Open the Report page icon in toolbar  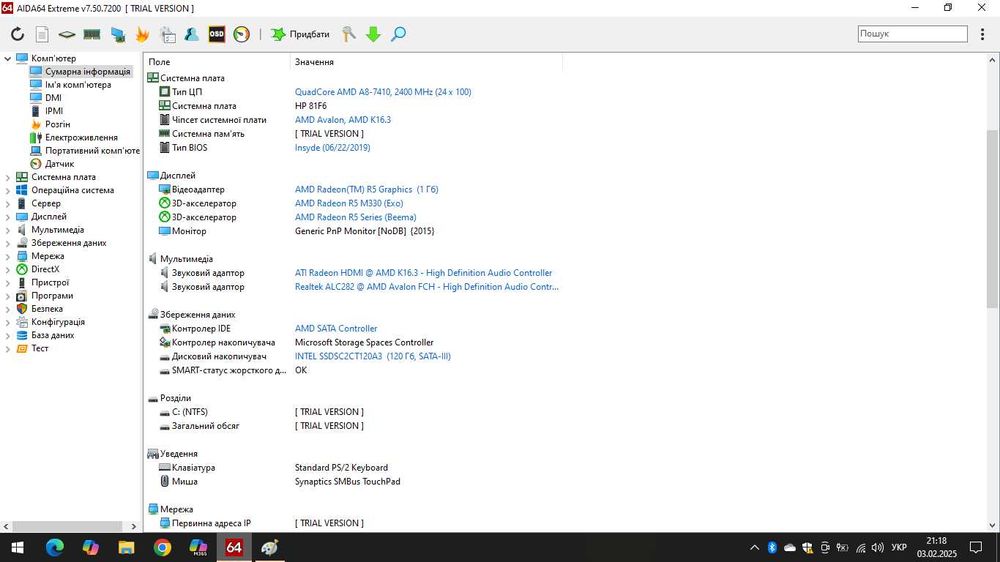point(42,34)
